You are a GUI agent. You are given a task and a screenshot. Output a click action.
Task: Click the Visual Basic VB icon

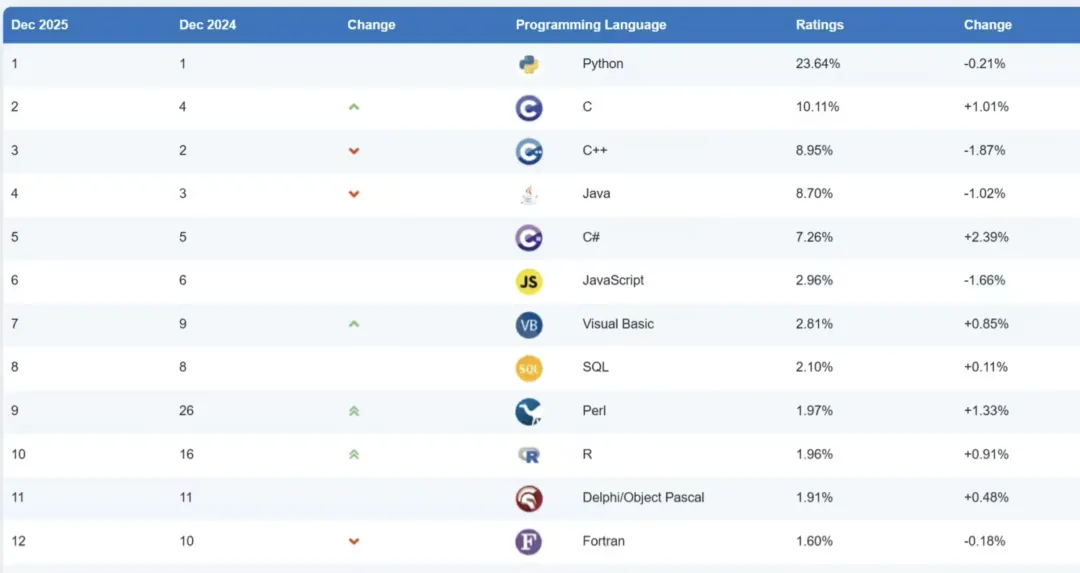click(x=529, y=325)
